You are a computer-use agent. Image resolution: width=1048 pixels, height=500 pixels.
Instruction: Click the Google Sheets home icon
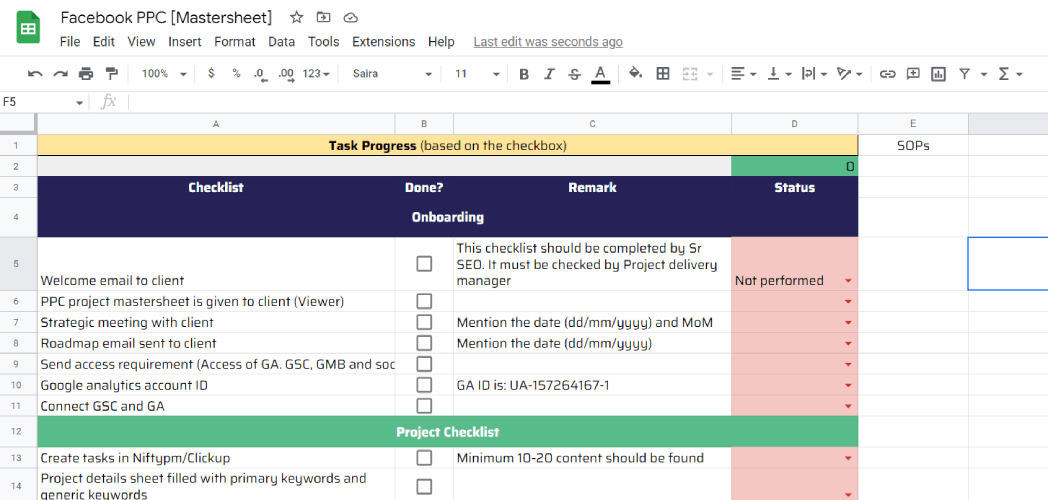pos(29,29)
